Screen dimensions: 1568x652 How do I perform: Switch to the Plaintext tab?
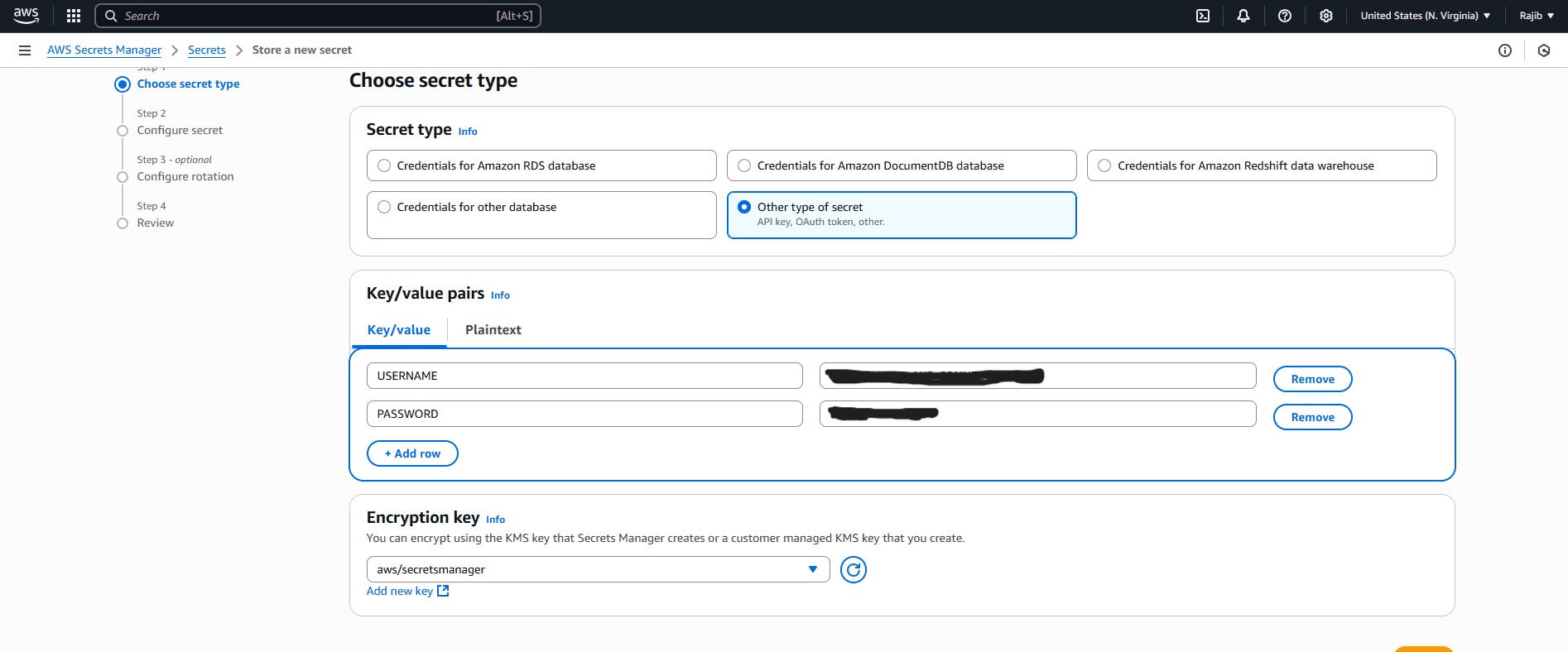tap(493, 329)
